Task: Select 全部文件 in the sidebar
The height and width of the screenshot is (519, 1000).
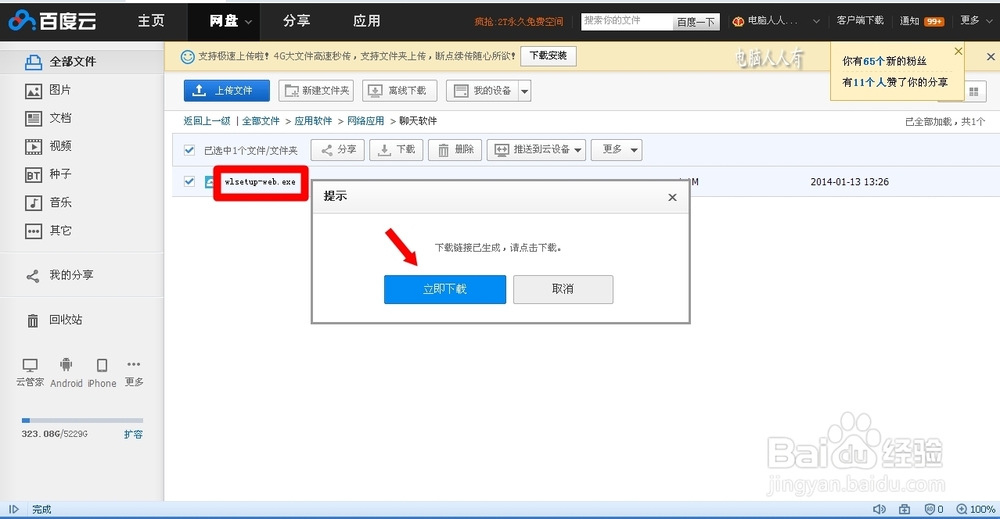Action: point(82,61)
